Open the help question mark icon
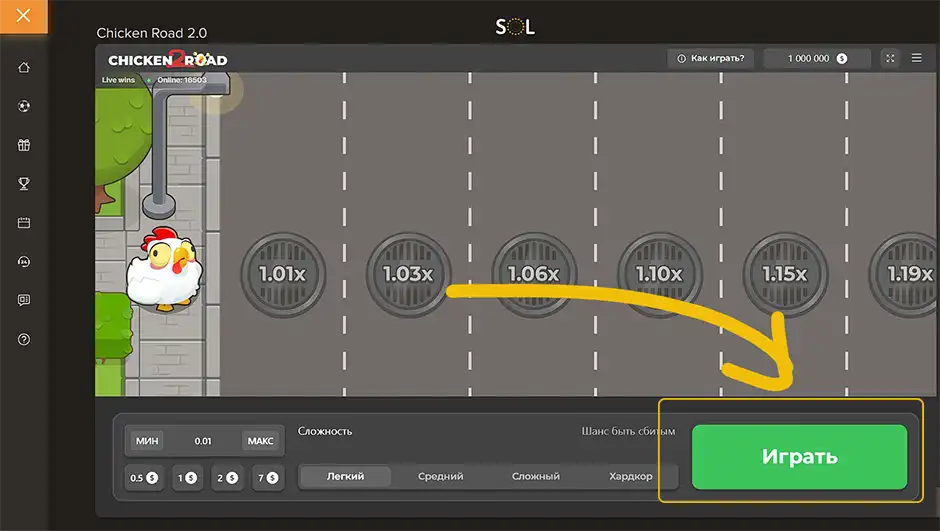This screenshot has width=940, height=531. tap(24, 339)
